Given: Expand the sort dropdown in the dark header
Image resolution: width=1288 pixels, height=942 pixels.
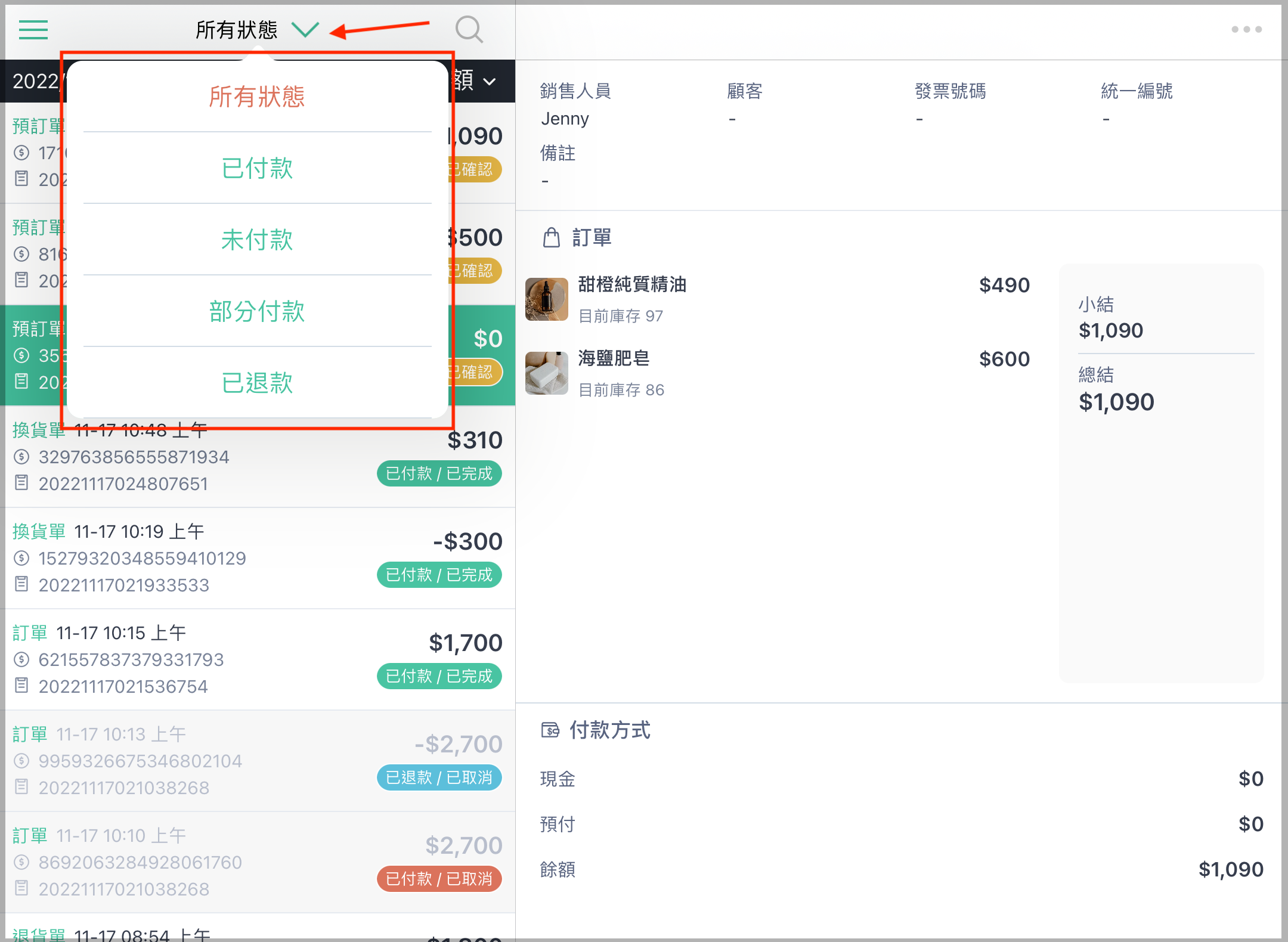Looking at the screenshot, I should coord(490,81).
